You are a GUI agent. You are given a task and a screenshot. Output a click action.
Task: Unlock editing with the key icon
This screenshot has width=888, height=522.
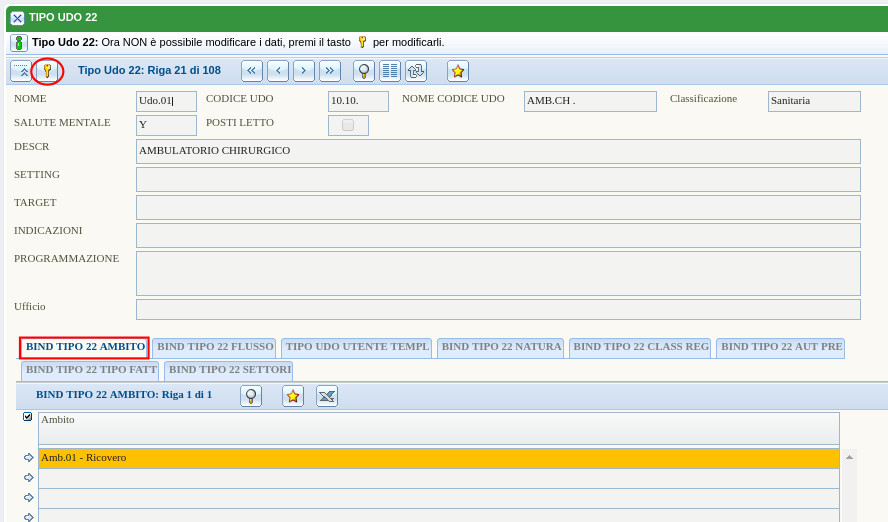click(x=48, y=71)
